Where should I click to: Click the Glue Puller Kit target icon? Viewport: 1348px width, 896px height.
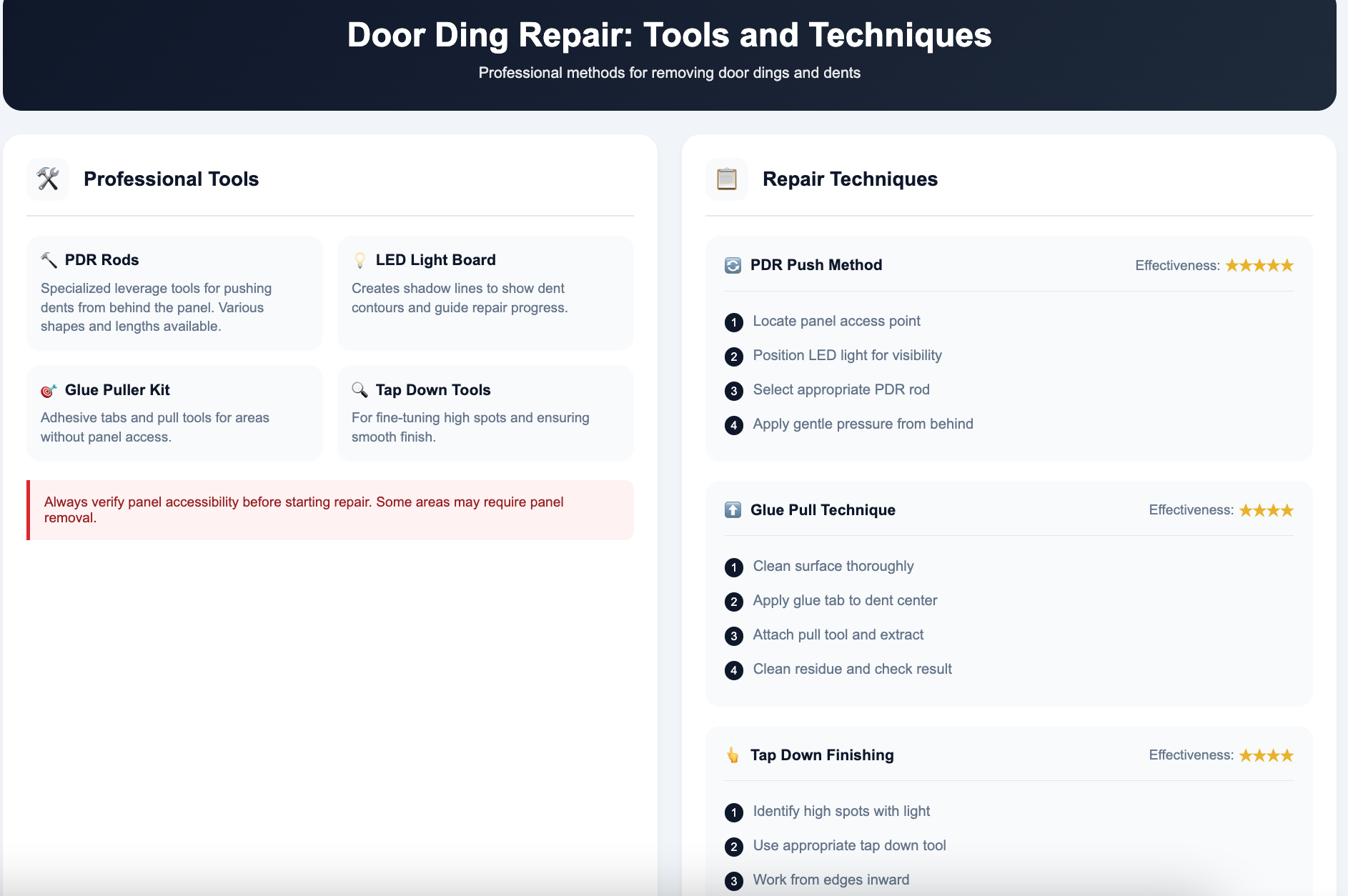pos(49,390)
